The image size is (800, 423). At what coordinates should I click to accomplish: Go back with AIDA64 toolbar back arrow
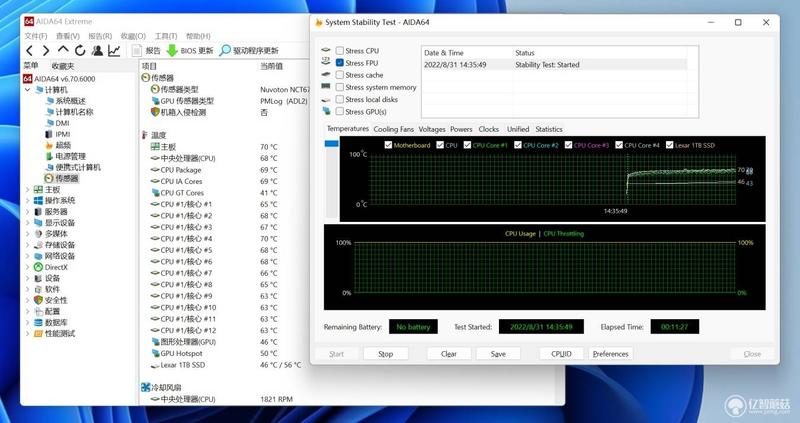click(30, 51)
